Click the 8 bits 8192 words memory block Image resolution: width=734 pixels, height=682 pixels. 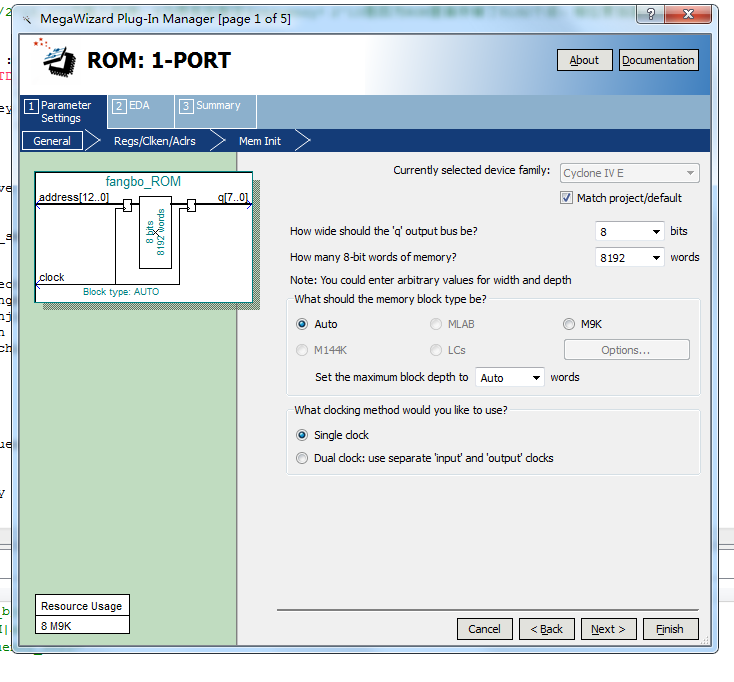click(x=155, y=232)
